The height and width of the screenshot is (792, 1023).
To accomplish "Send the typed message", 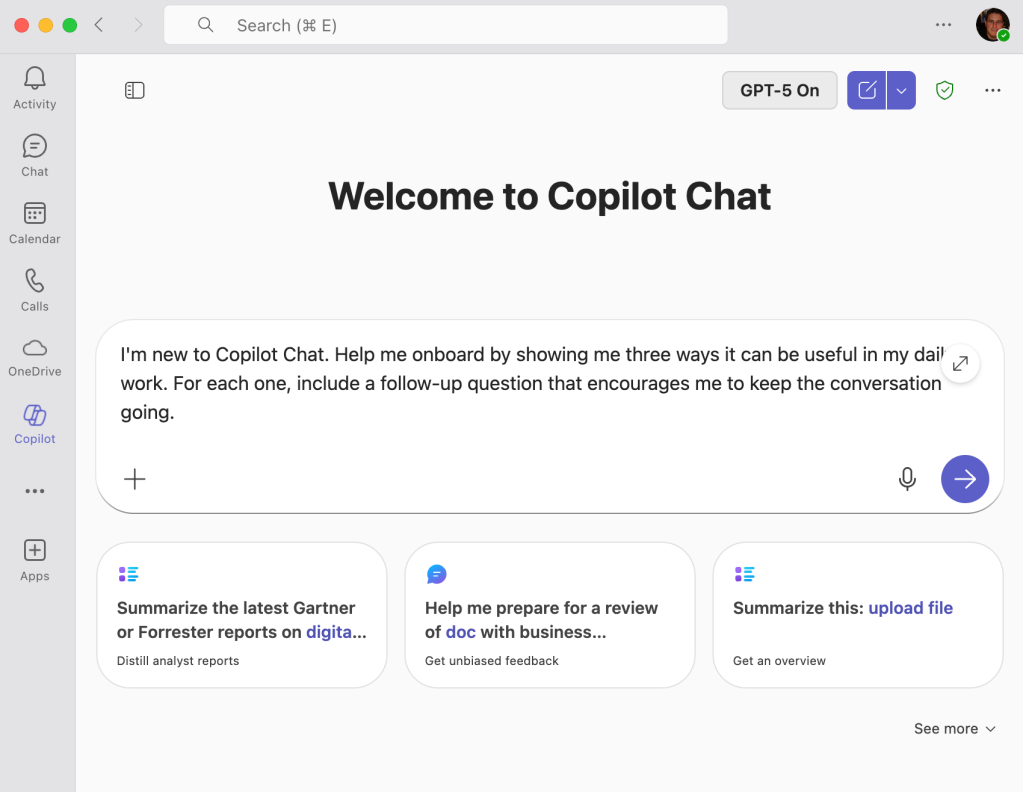I will pos(964,479).
